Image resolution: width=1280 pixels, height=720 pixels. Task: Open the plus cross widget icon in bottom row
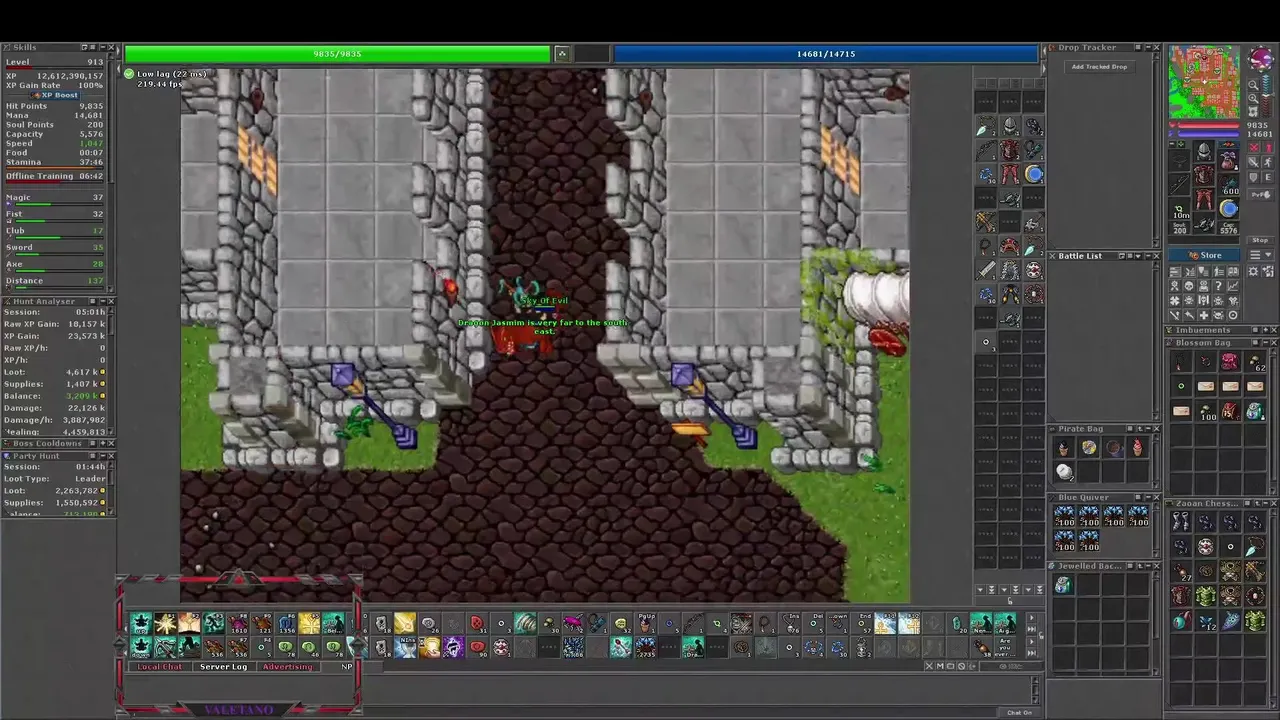point(1204,315)
